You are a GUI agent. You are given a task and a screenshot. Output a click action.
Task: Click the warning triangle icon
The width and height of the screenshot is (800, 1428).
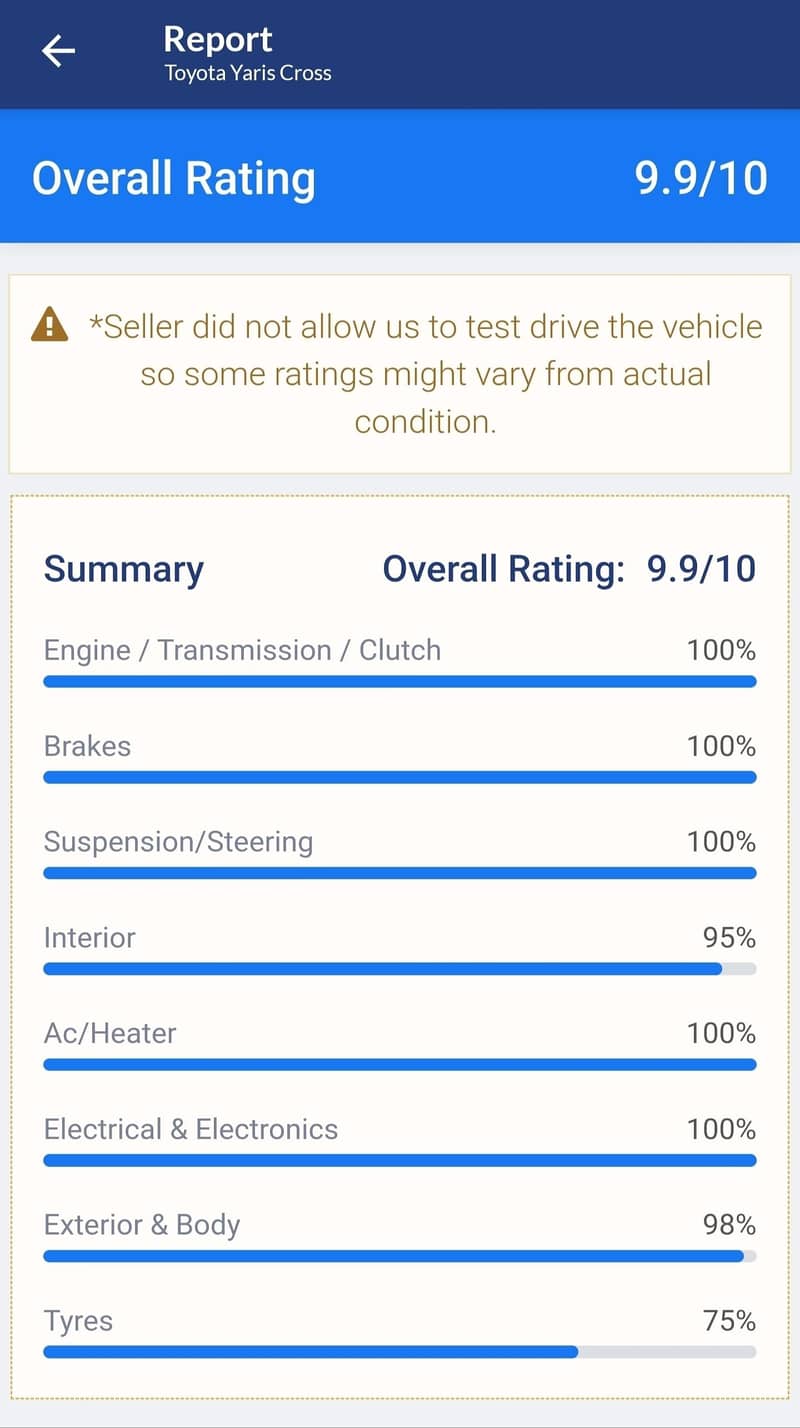50,325
